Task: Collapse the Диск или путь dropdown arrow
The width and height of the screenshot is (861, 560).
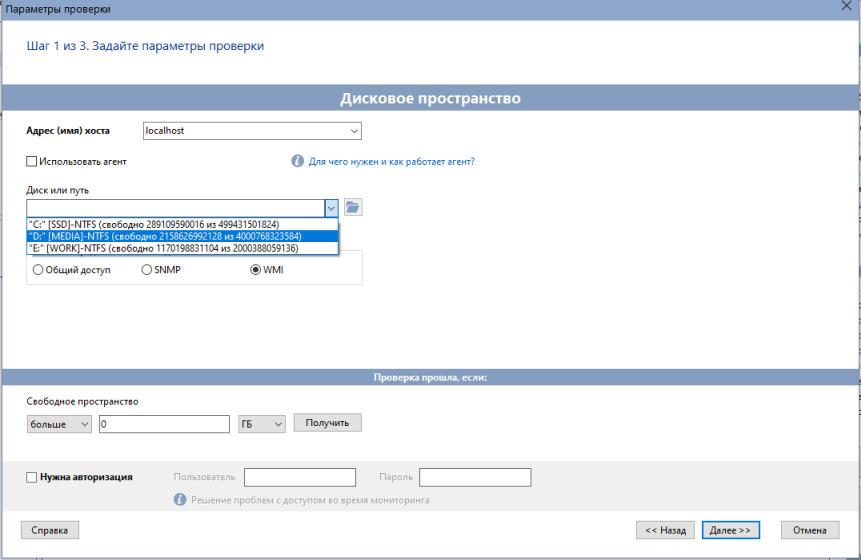Action: click(331, 209)
